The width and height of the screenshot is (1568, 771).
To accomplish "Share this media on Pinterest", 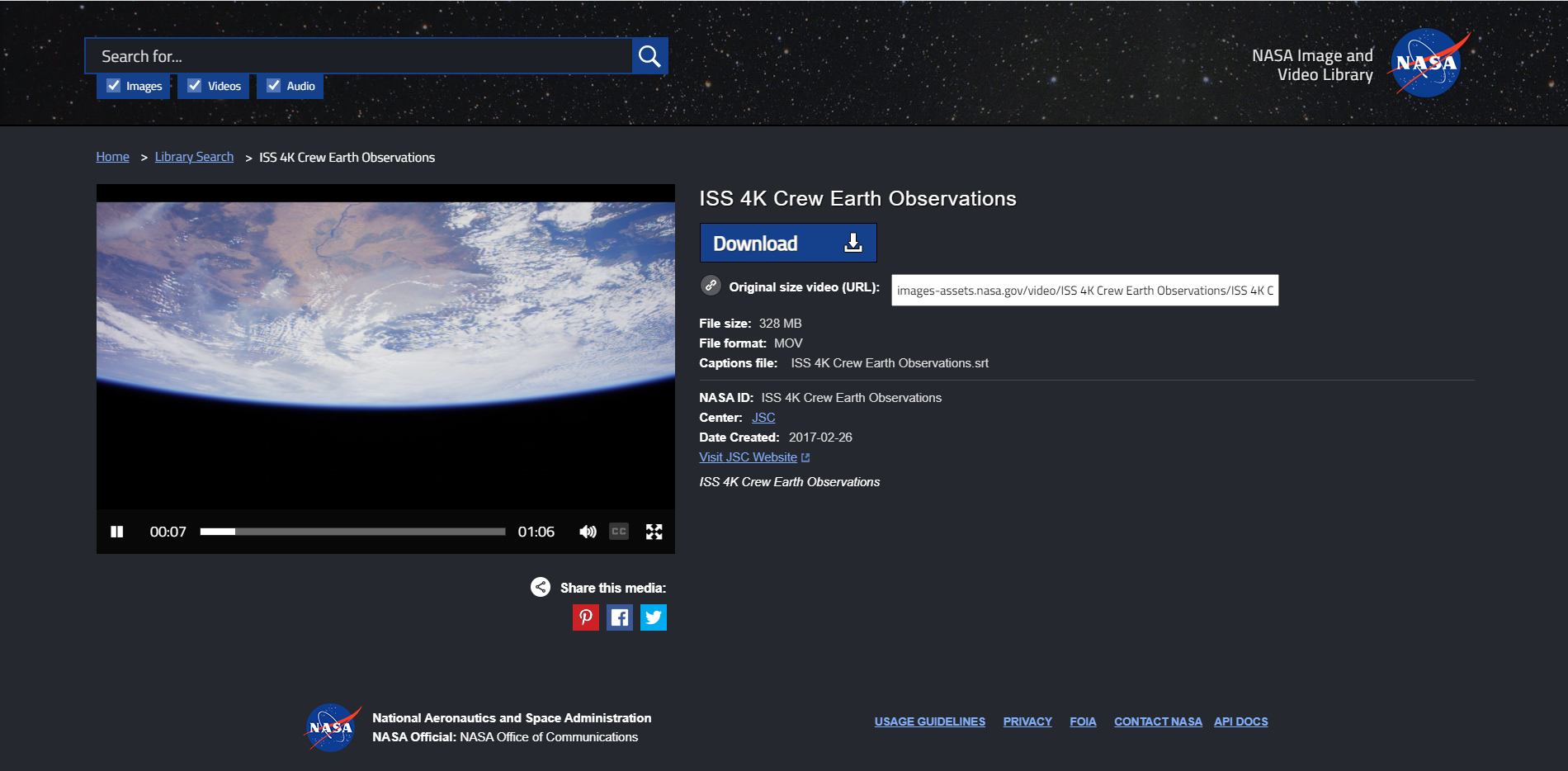I will pyautogui.click(x=585, y=617).
